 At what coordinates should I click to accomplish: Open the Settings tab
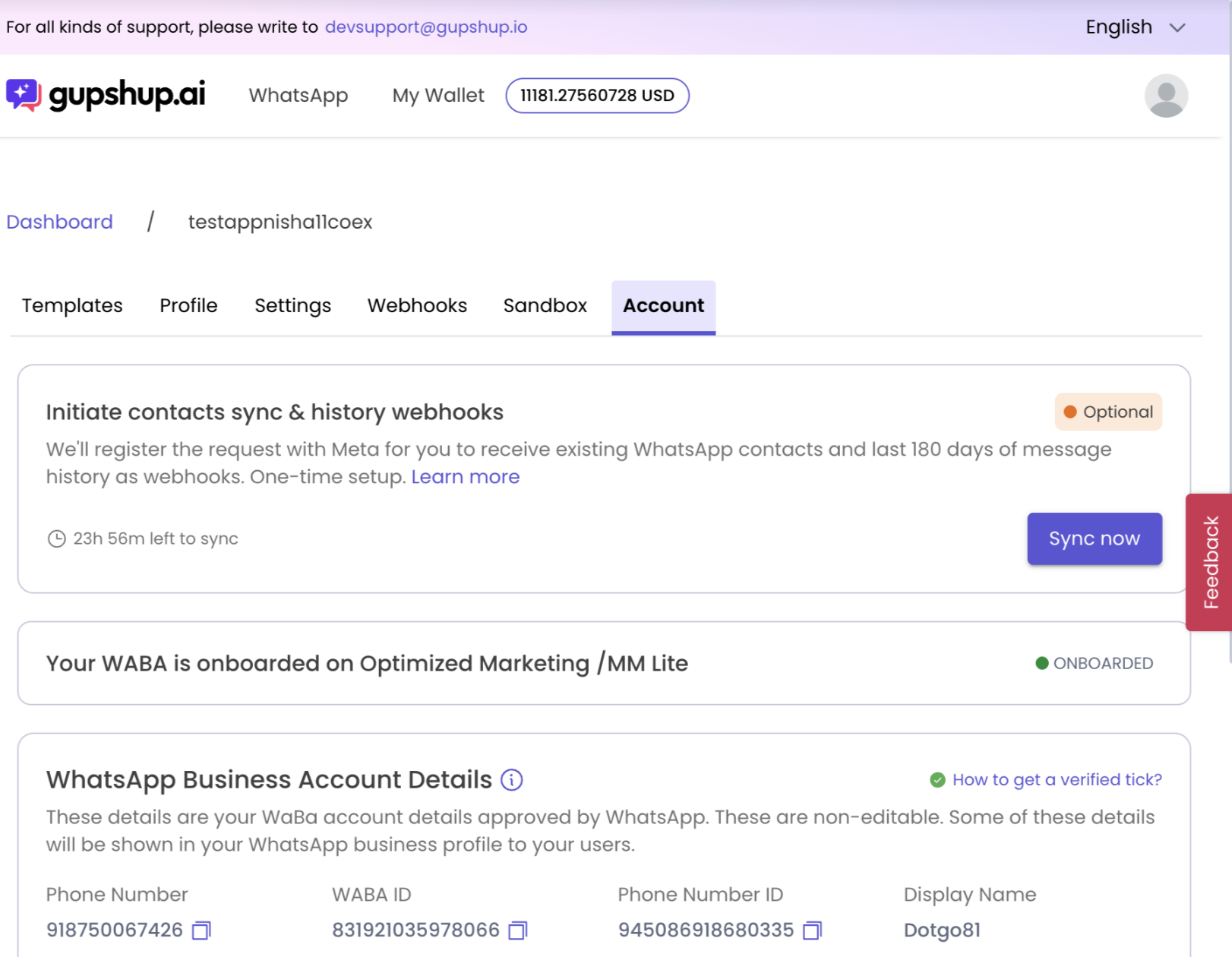tap(292, 305)
